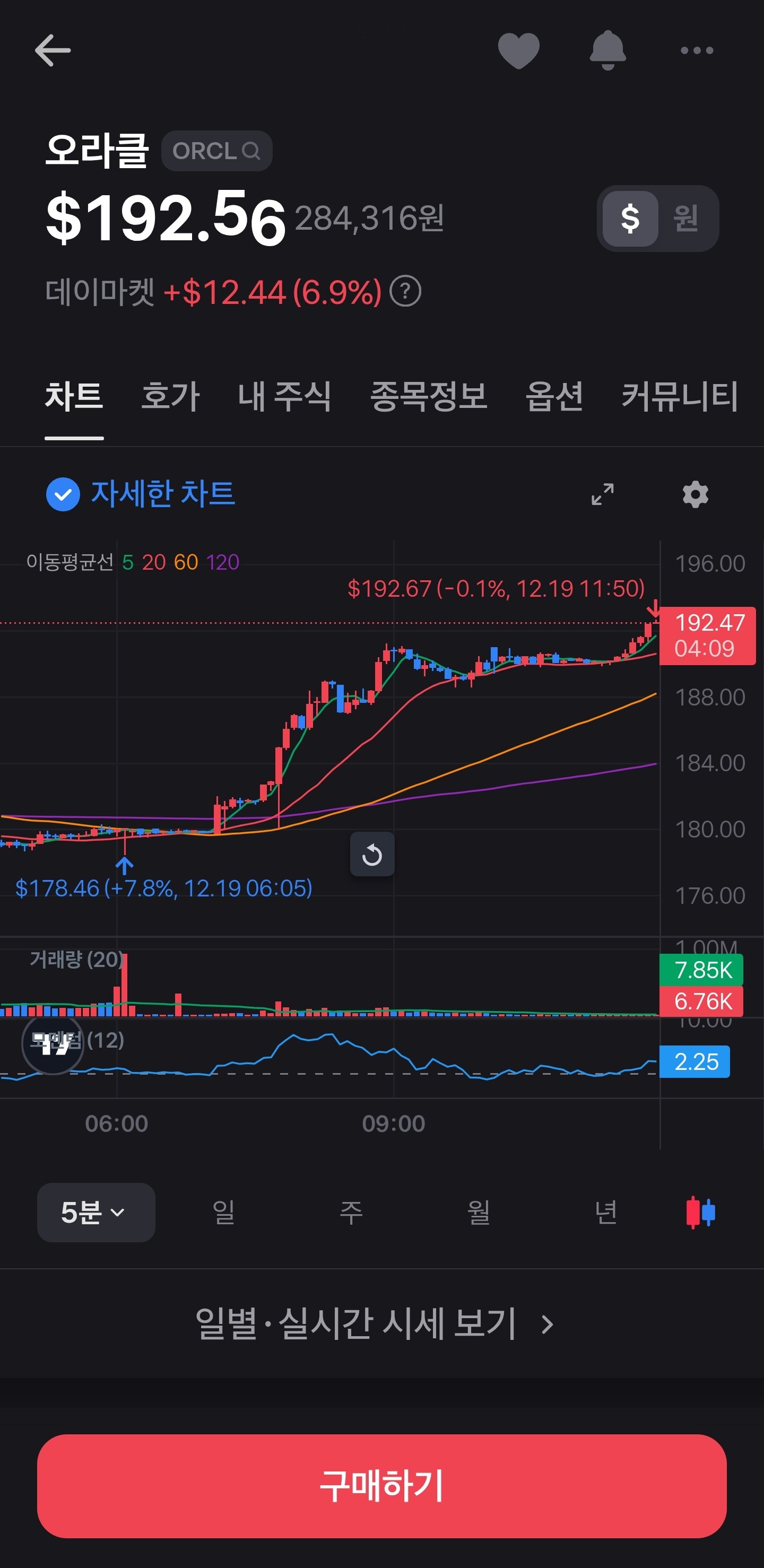Tap the 196.00 price axis label
764x1568 pixels.
(710, 564)
